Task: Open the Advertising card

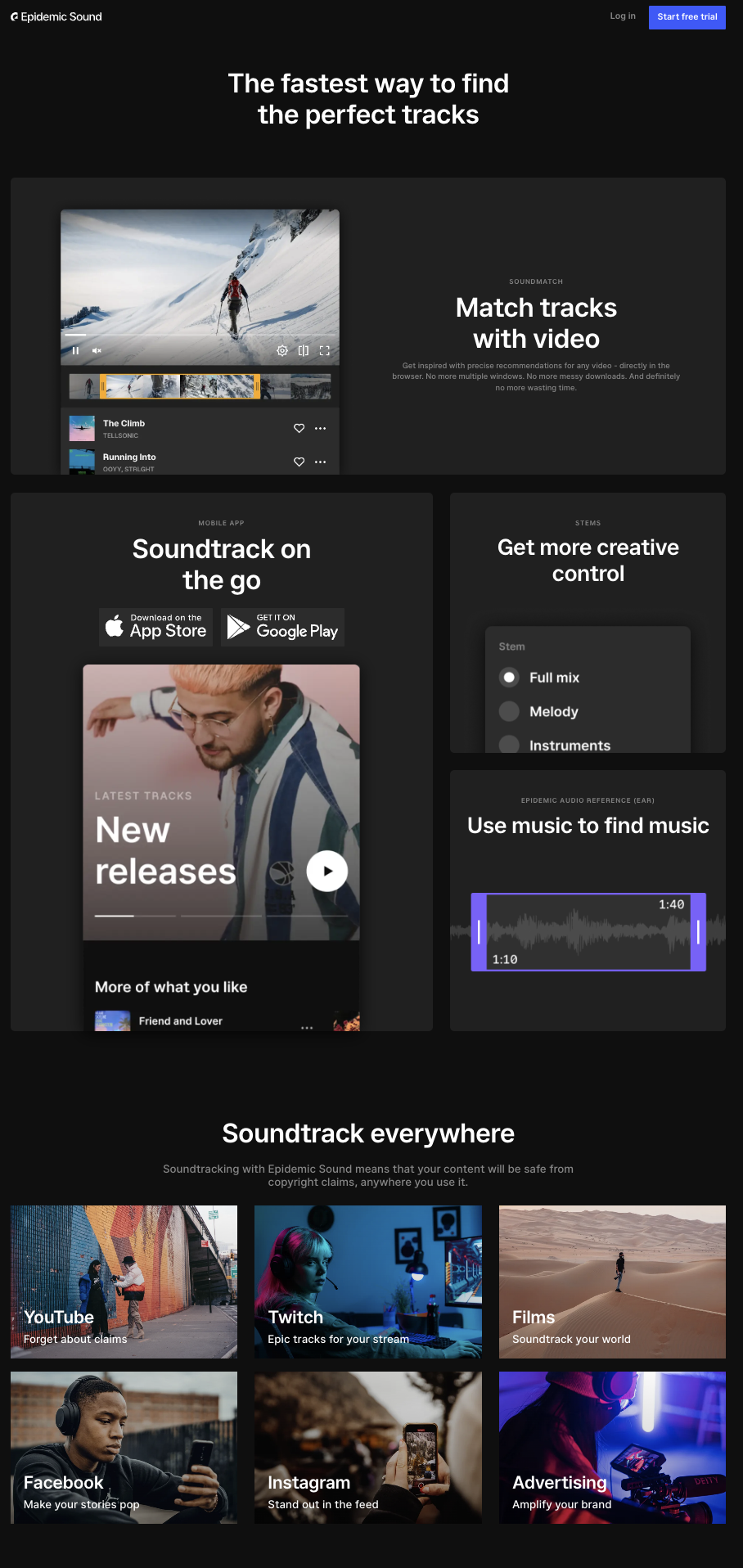Action: pos(612,1448)
